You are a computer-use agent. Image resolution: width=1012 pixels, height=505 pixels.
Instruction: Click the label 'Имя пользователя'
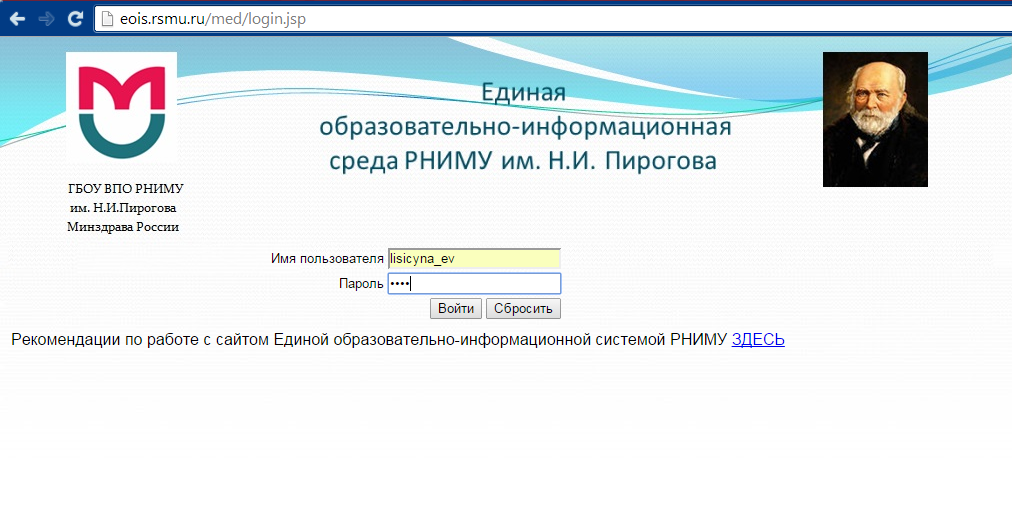click(x=327, y=259)
